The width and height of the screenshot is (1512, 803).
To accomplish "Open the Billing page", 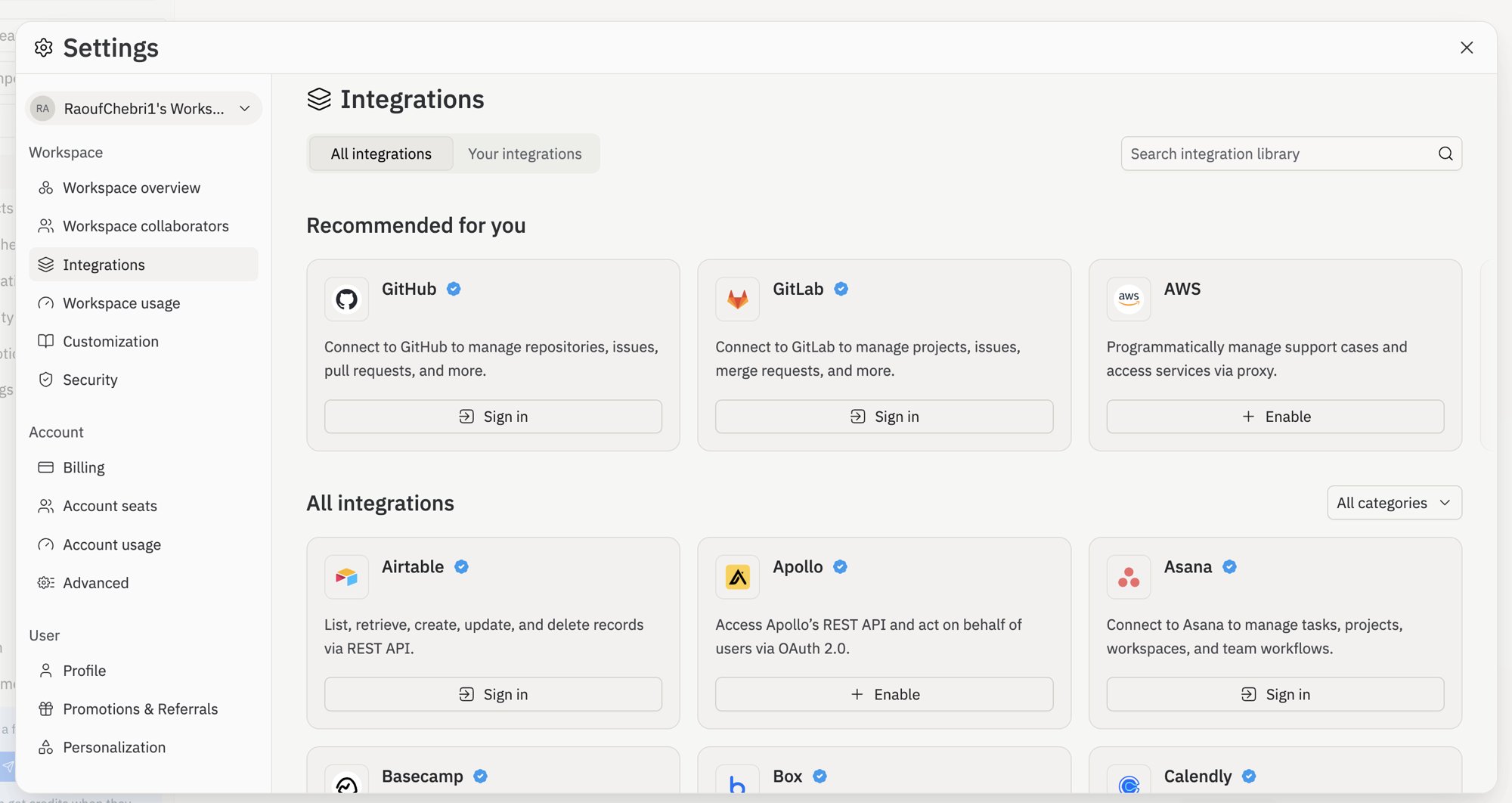I will click(x=144, y=467).
